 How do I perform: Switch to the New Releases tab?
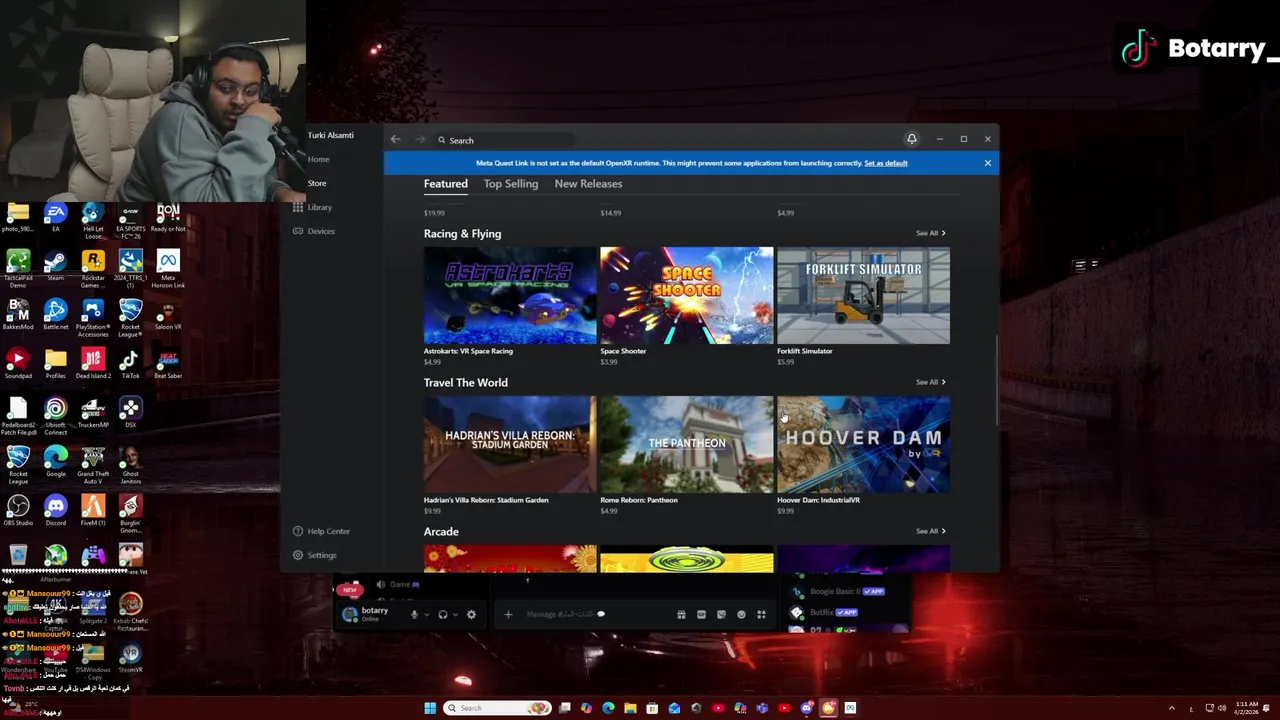(x=588, y=184)
